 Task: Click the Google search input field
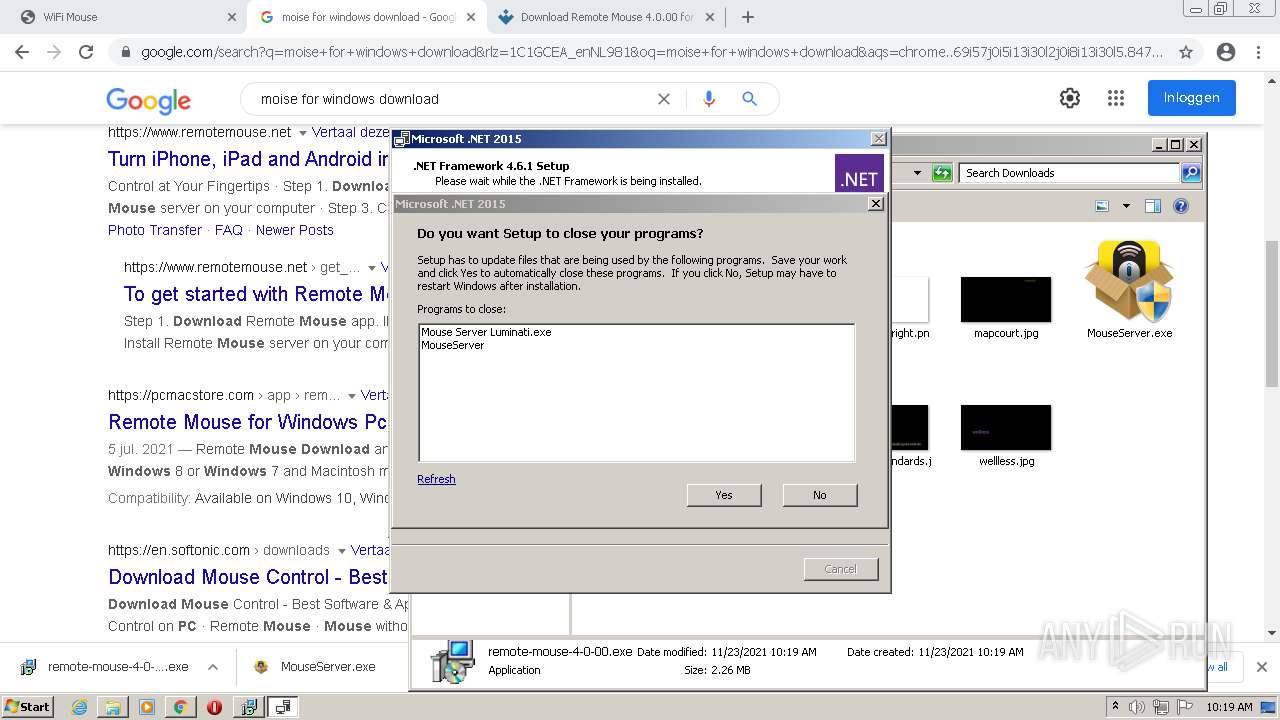coord(450,99)
